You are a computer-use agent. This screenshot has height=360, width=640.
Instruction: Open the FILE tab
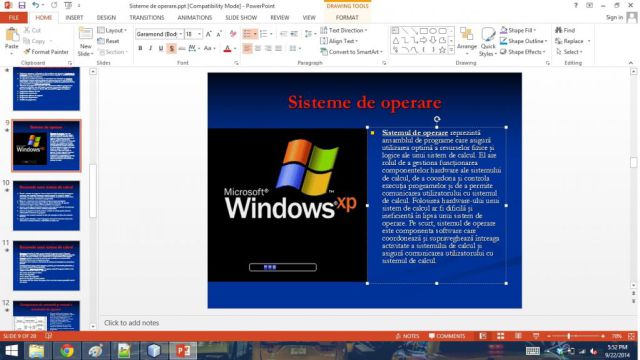14,18
